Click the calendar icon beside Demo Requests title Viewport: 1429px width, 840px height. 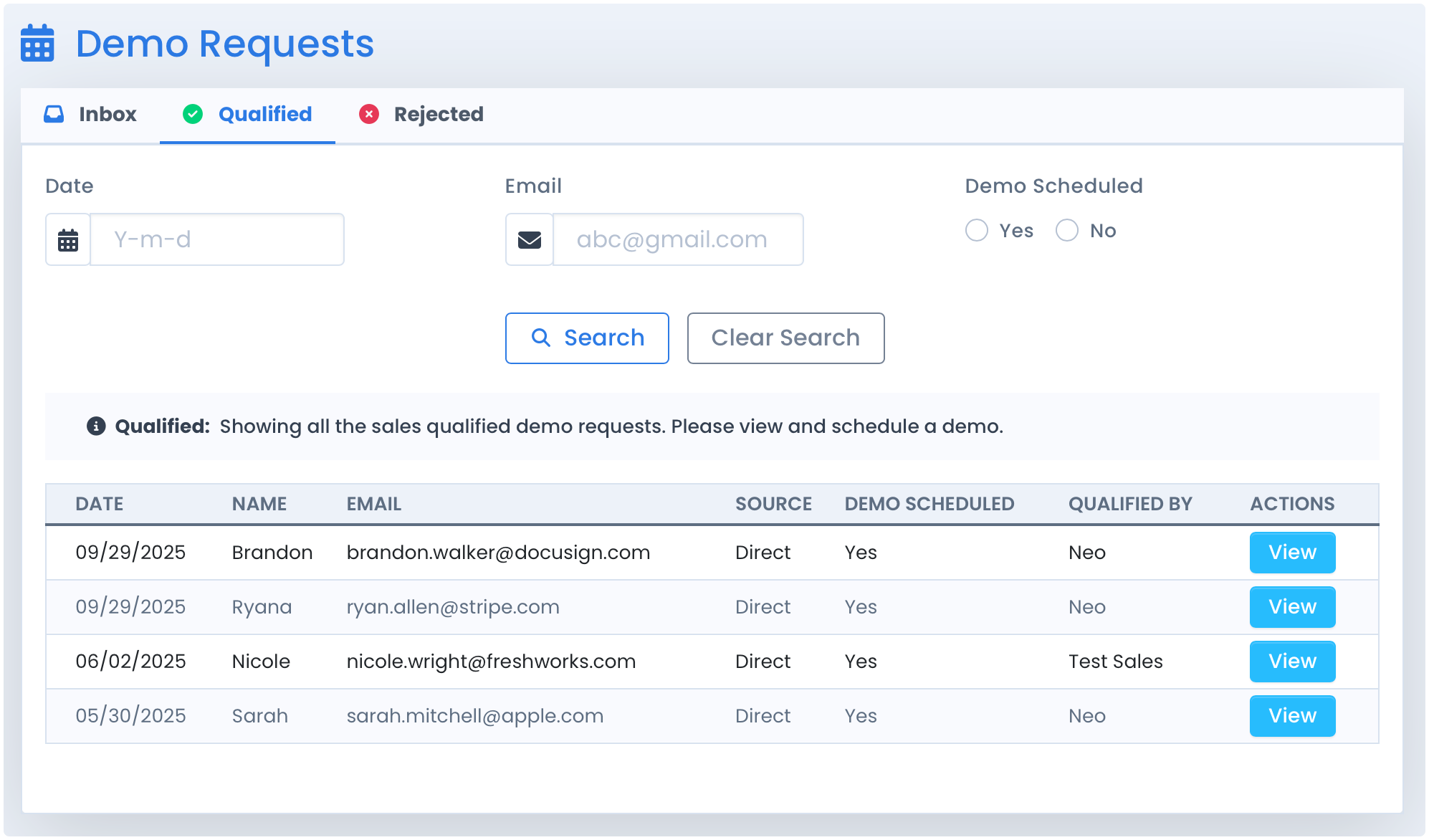[x=37, y=44]
